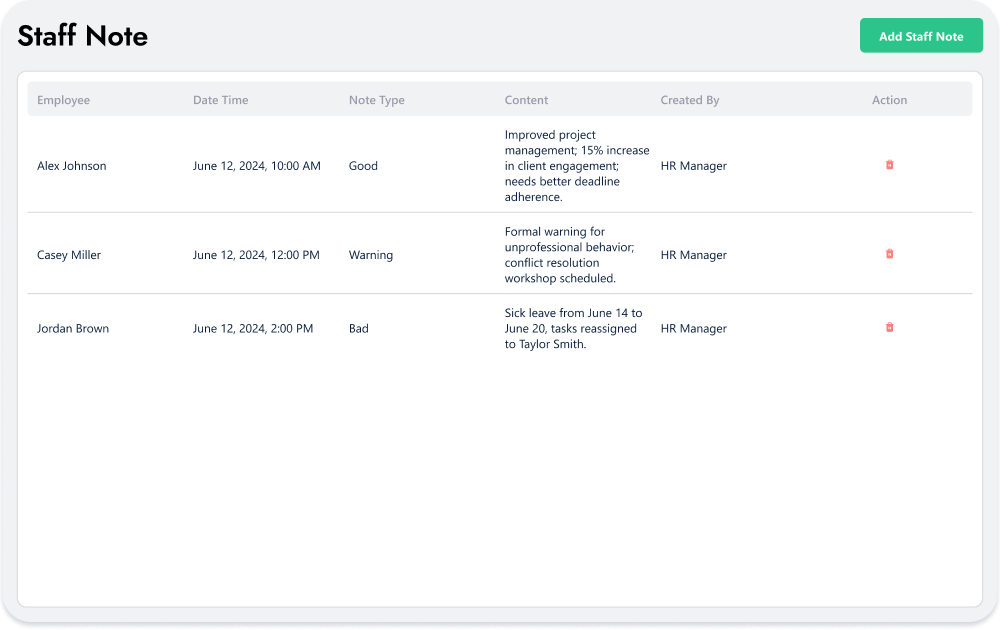Viewport: 1000px width, 630px height.
Task: Click on Casey Miller's name
Action: tap(68, 254)
